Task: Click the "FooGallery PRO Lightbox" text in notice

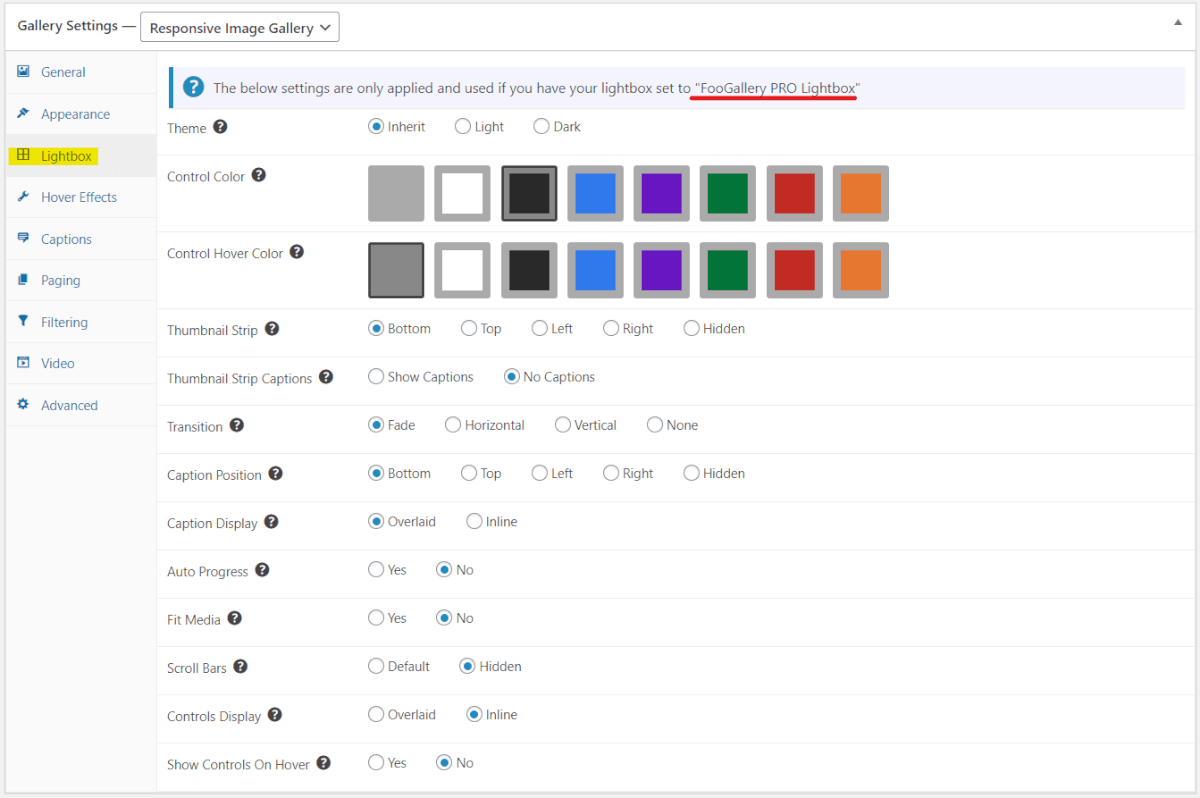Action: 778,88
